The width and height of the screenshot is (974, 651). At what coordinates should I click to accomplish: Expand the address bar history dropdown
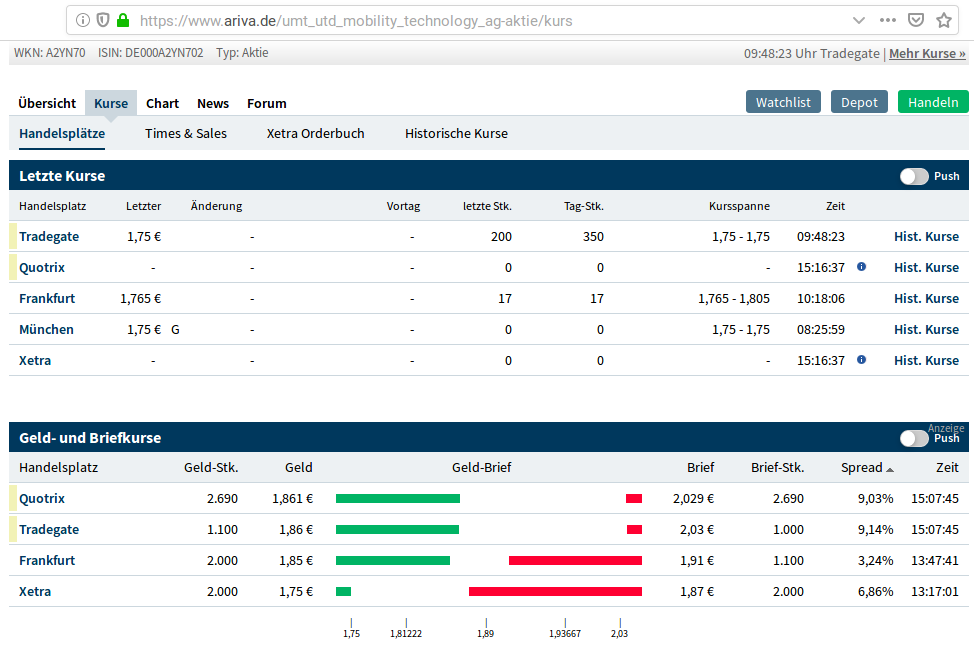coord(859,20)
